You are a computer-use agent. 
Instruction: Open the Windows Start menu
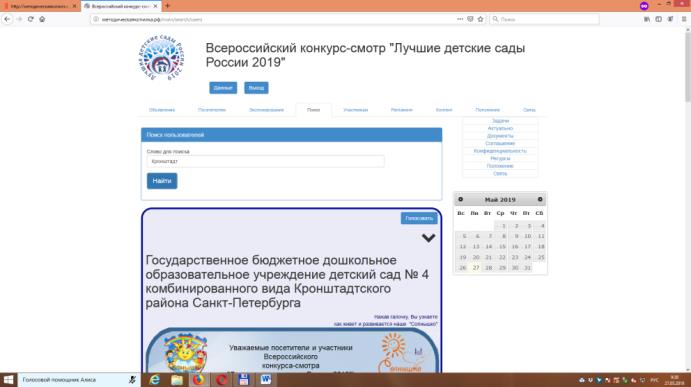(x=8, y=380)
